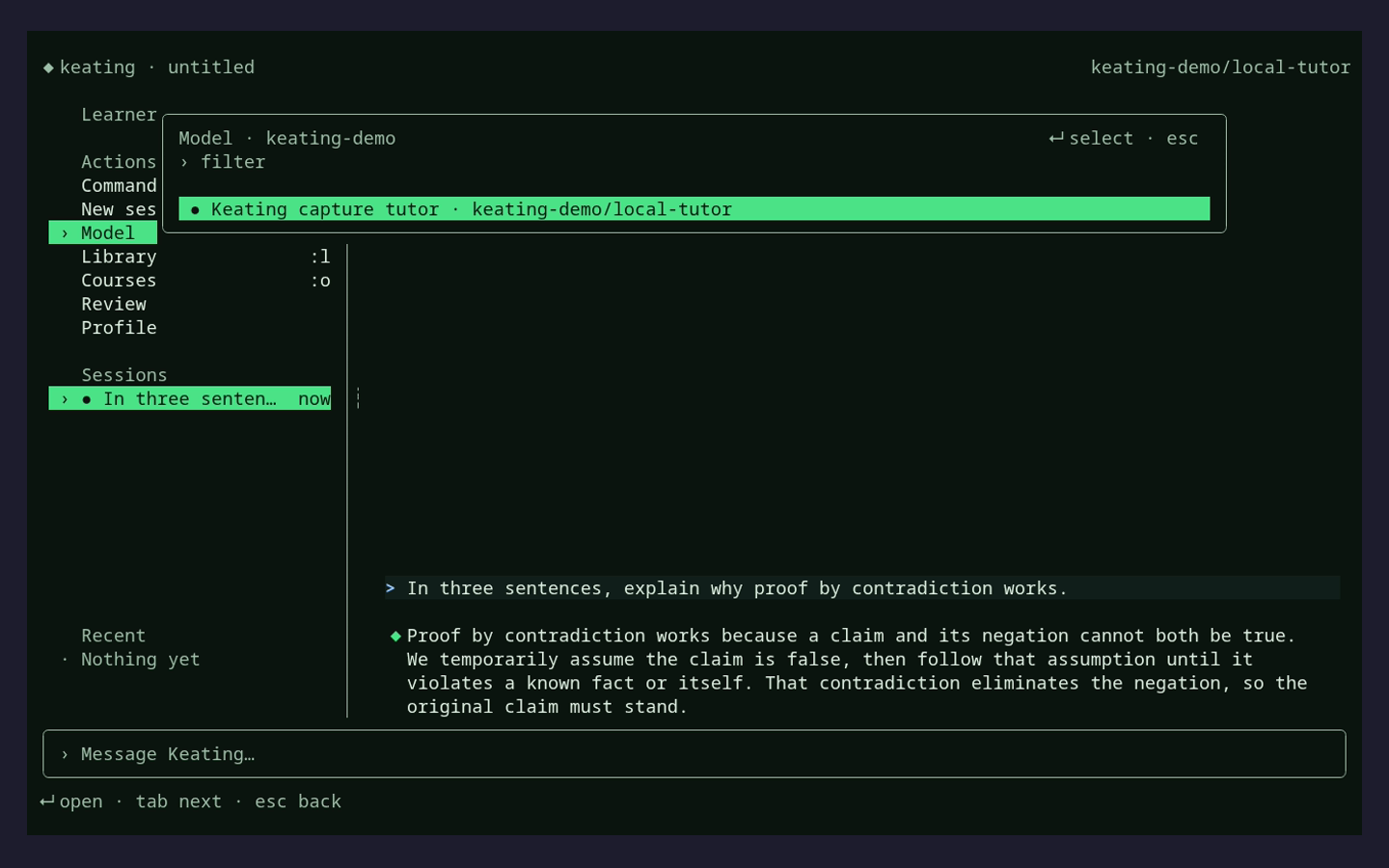Click the blue prompt chevron before the question

(x=391, y=587)
